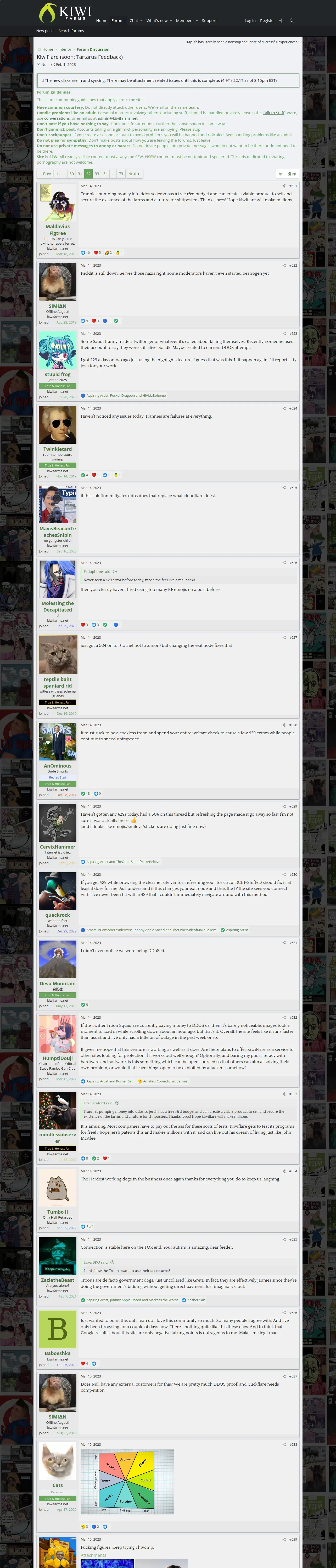Open username Tumbo II

pos(57,1212)
